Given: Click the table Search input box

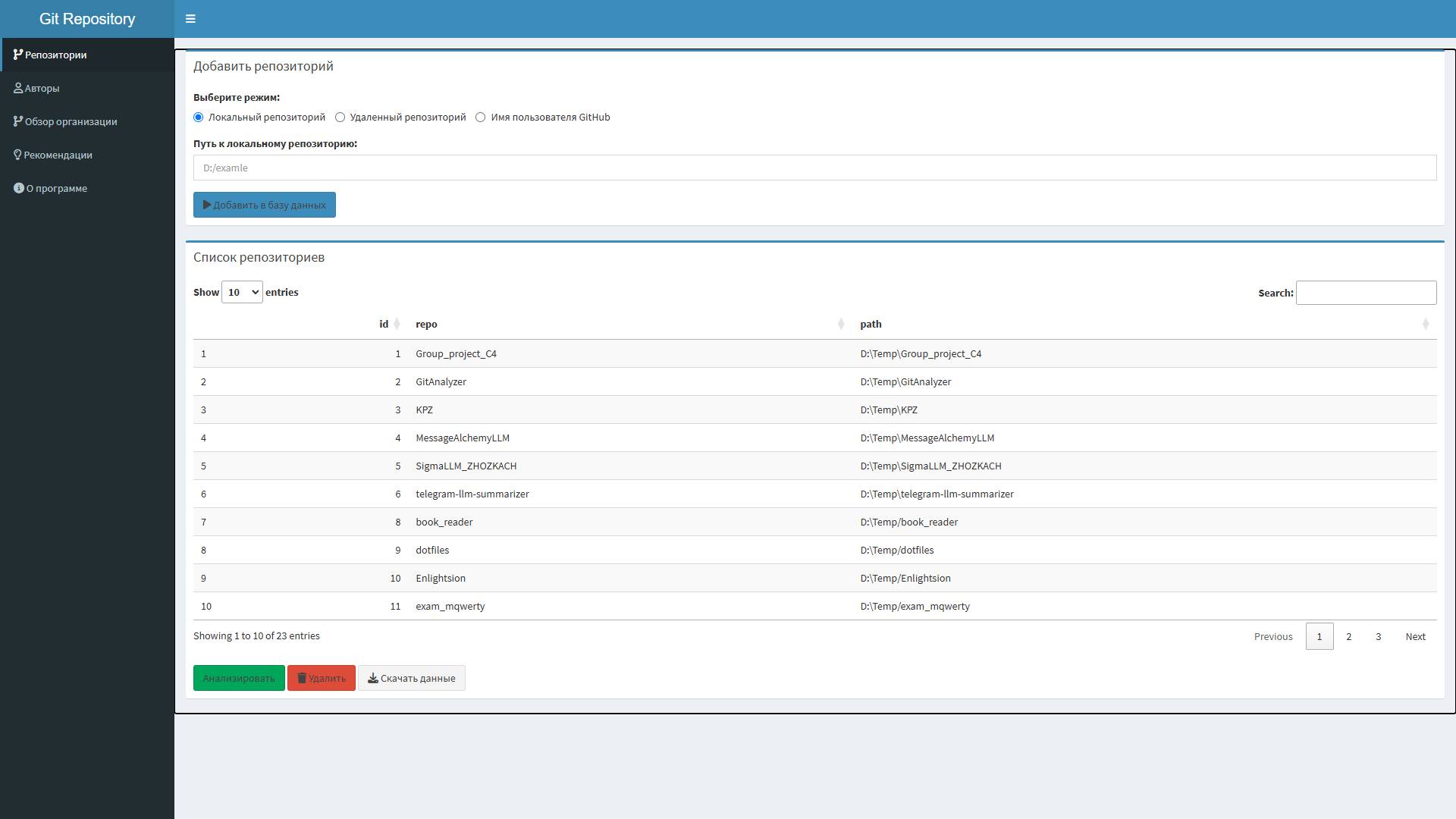Looking at the screenshot, I should click(1365, 293).
